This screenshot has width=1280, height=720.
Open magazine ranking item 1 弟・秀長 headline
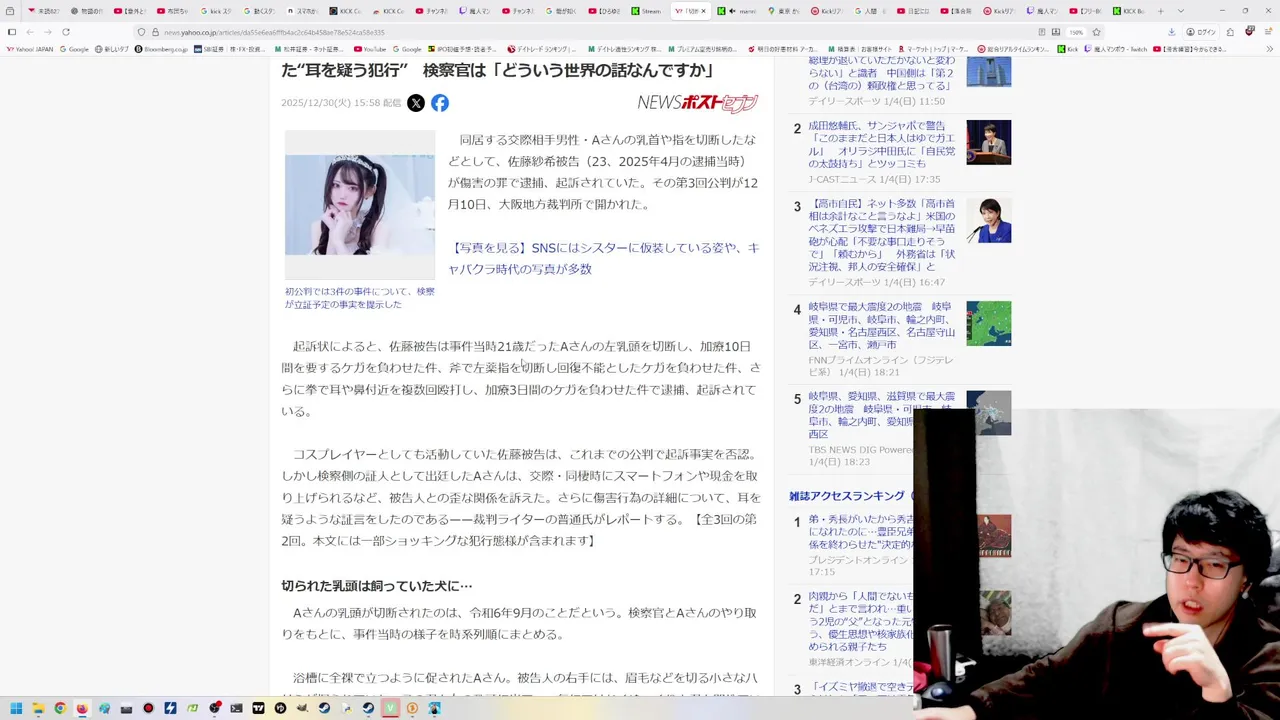861,532
